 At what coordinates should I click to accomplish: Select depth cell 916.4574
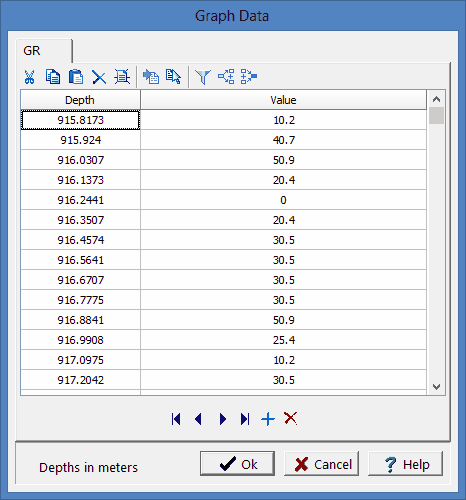pos(80,240)
